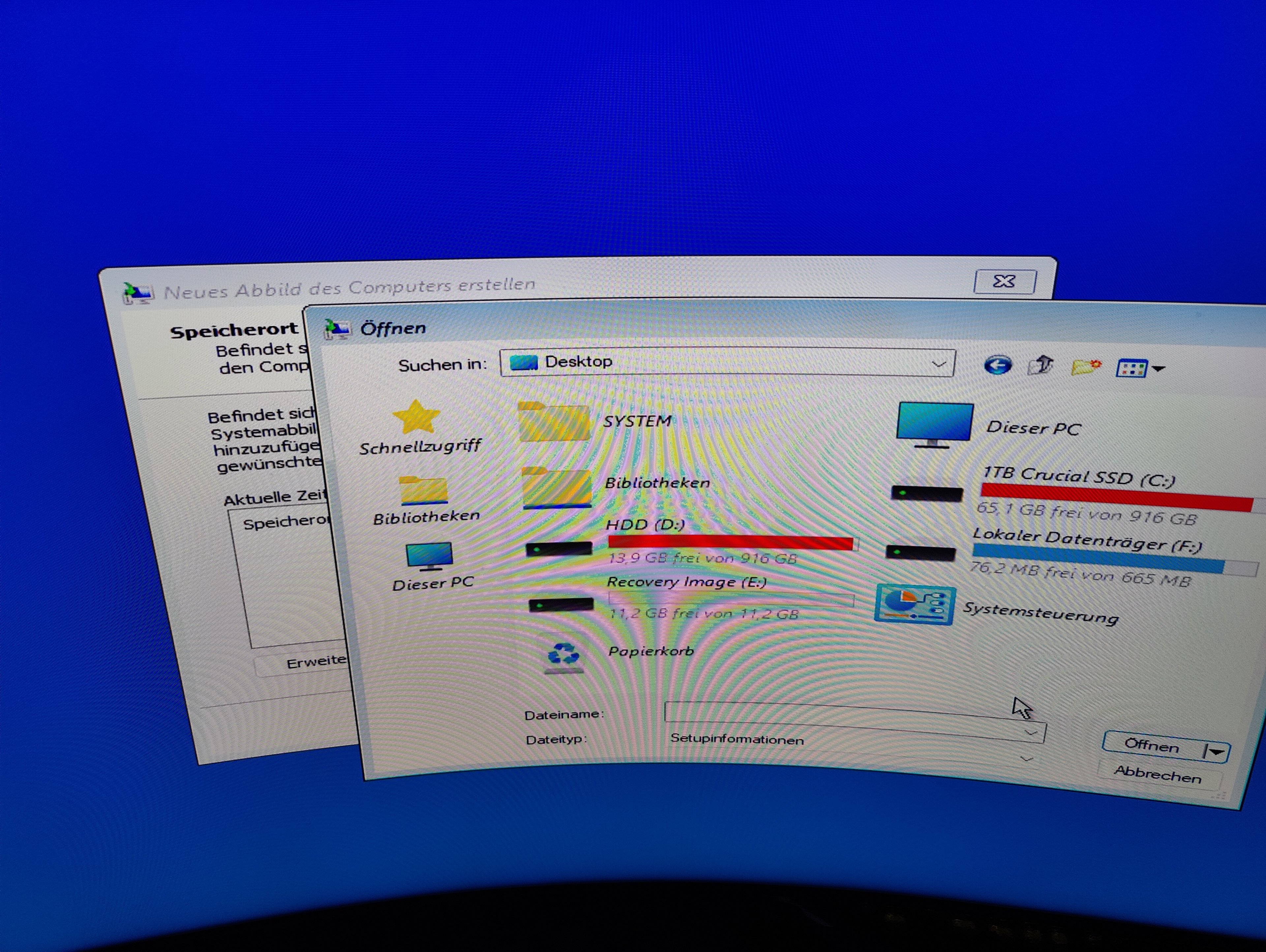
Task: Click the Öffnen button
Action: (1152, 745)
